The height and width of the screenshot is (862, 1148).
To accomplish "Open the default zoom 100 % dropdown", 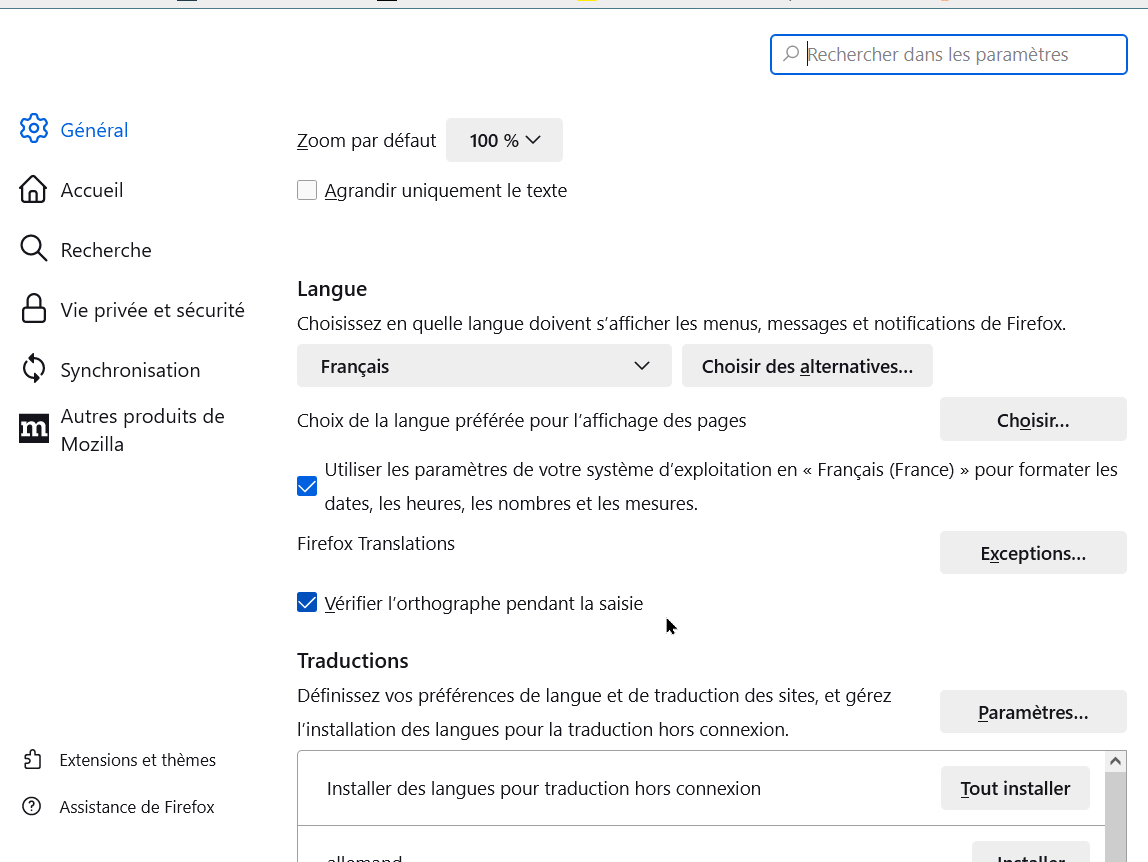I will tap(504, 140).
